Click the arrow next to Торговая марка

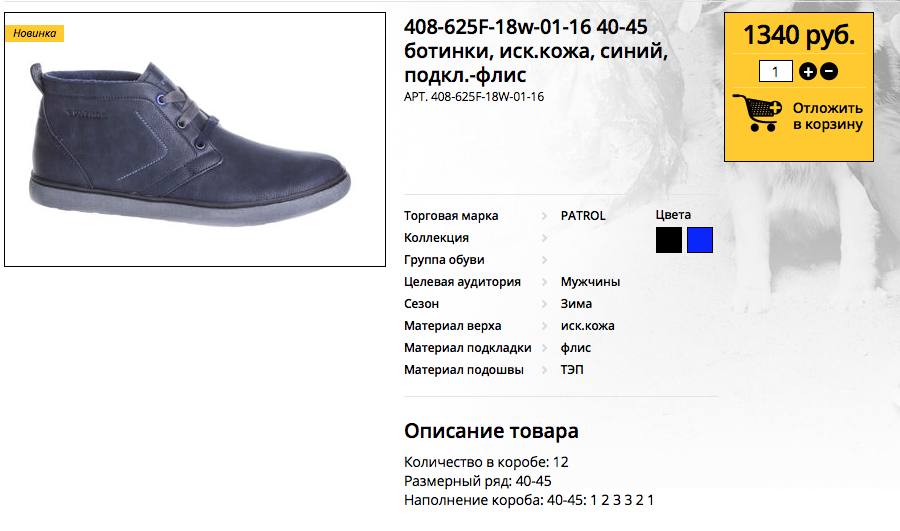544,216
